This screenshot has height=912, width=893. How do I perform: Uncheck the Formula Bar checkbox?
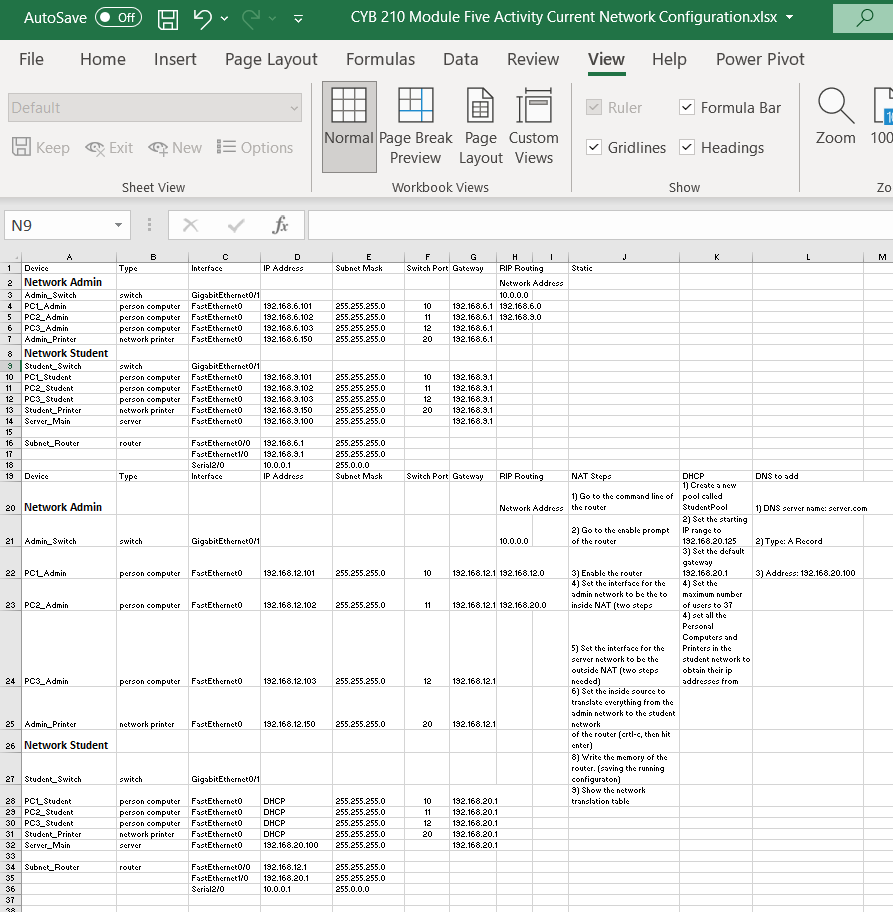pyautogui.click(x=687, y=108)
